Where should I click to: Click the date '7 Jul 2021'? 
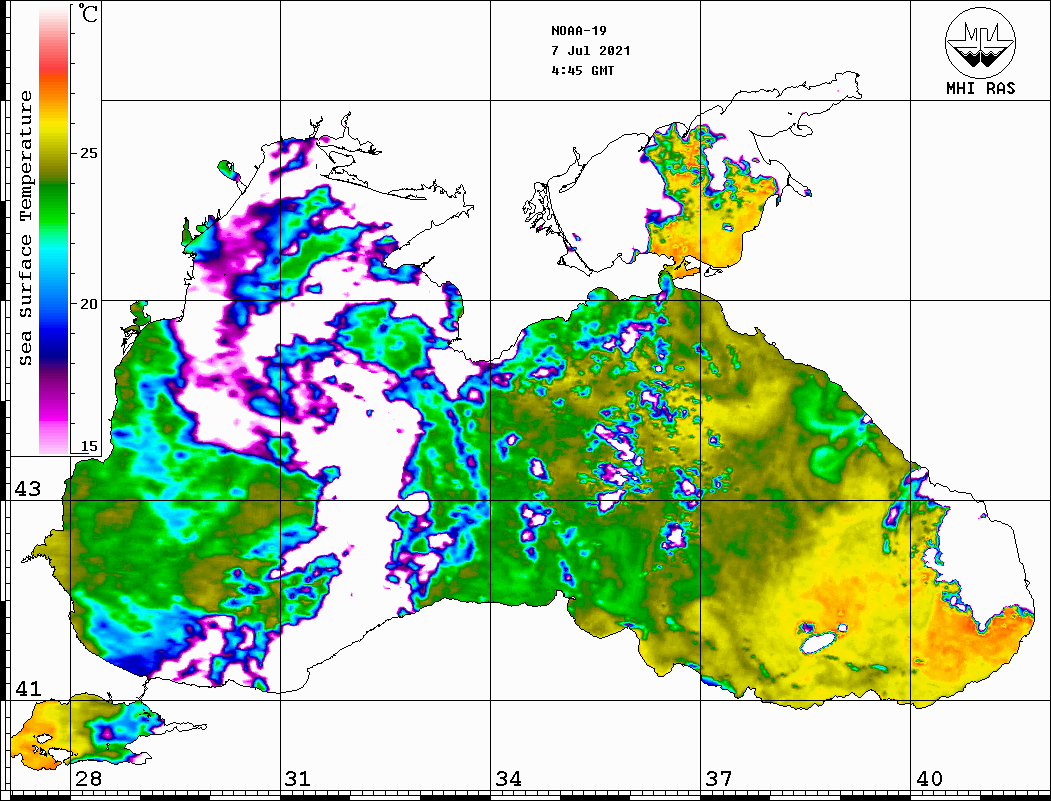(x=591, y=51)
